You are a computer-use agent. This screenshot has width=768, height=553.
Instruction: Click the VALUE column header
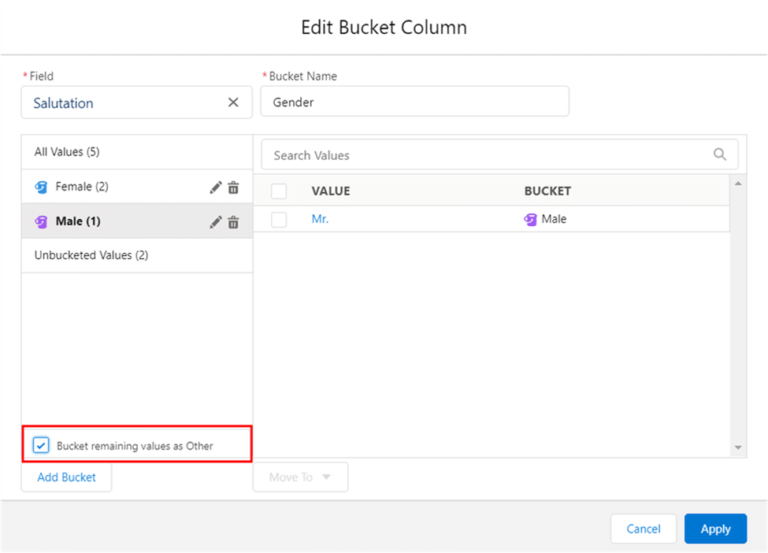[331, 191]
